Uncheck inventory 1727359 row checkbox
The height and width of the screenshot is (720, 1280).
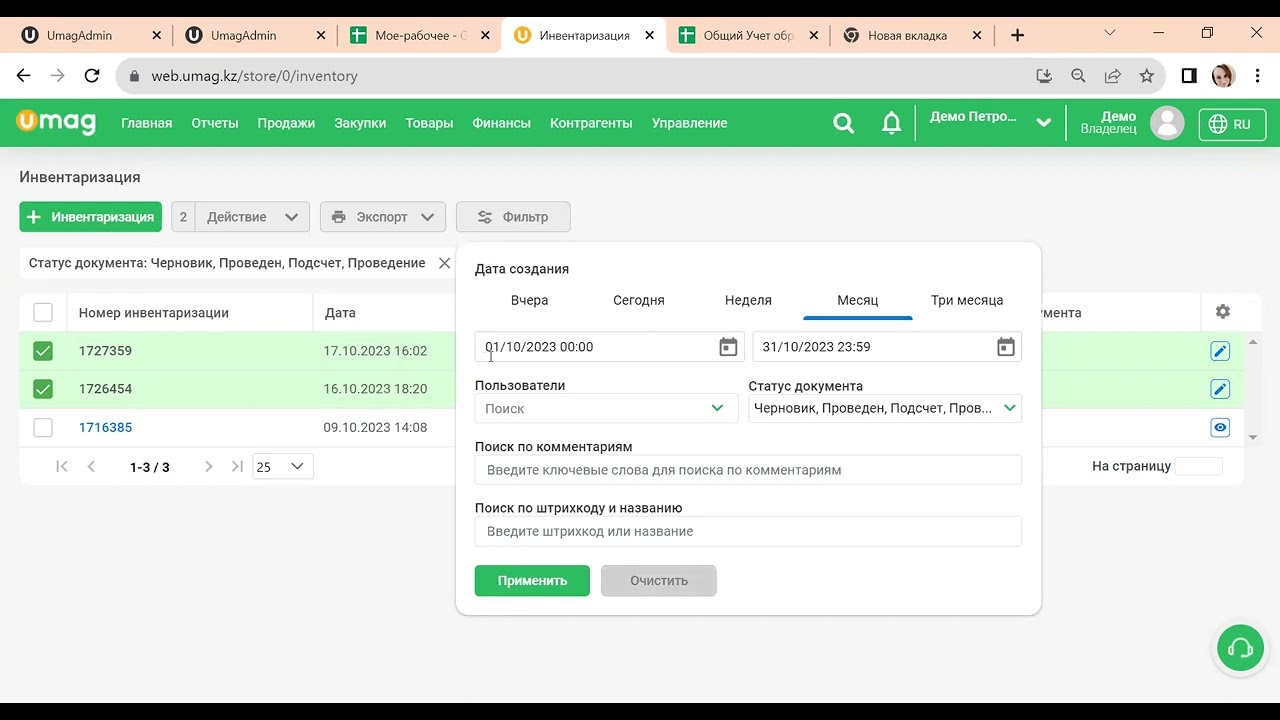tap(43, 351)
